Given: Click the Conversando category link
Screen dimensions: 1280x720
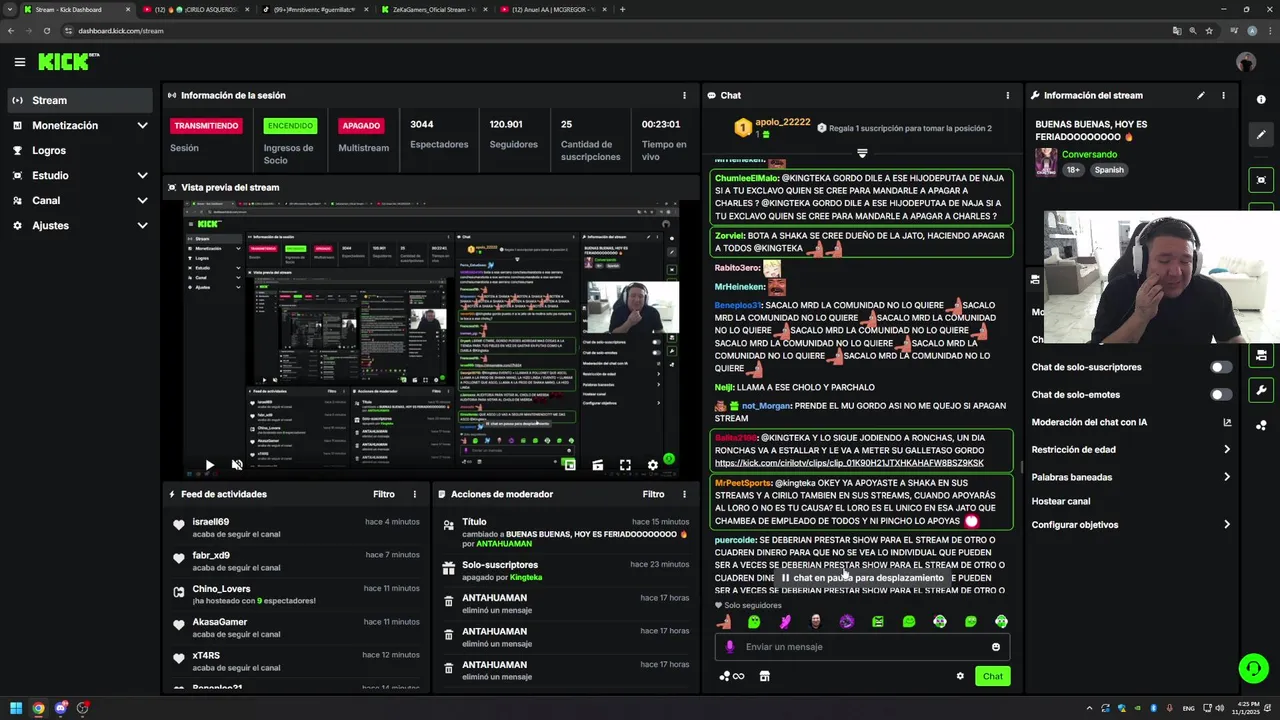Looking at the screenshot, I should [x=1089, y=154].
